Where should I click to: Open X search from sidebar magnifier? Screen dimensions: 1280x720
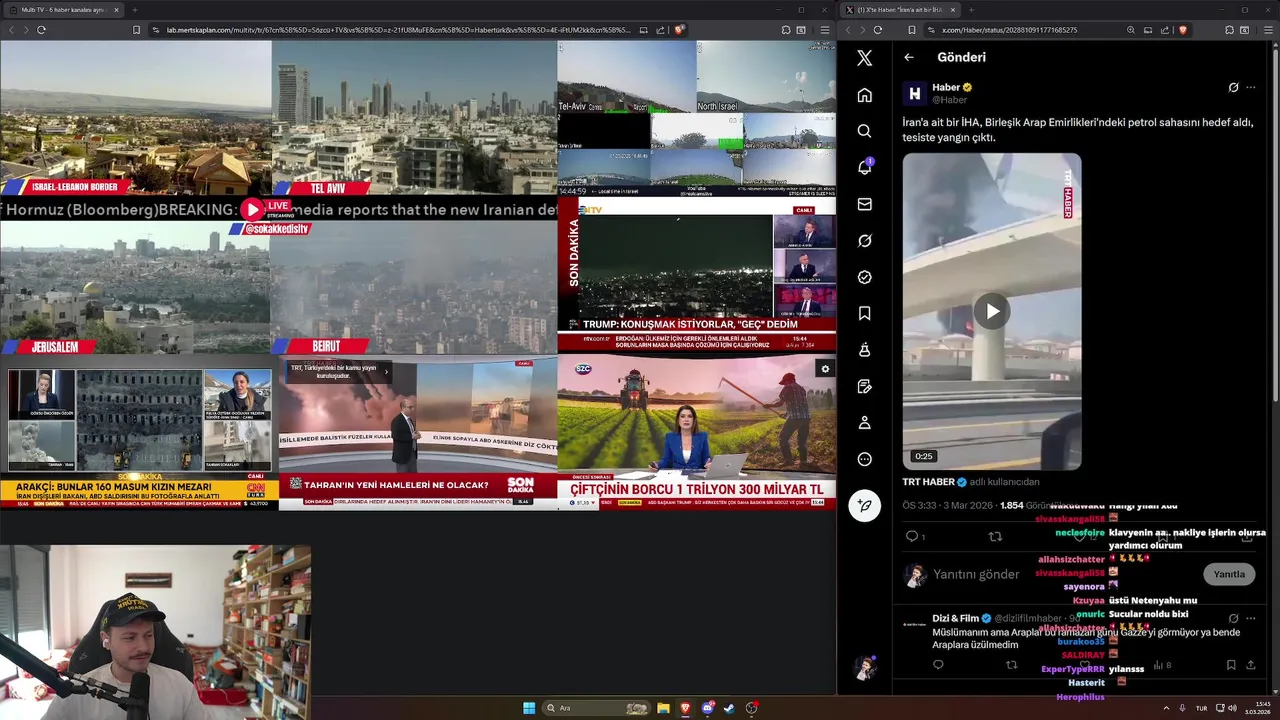[x=865, y=131]
